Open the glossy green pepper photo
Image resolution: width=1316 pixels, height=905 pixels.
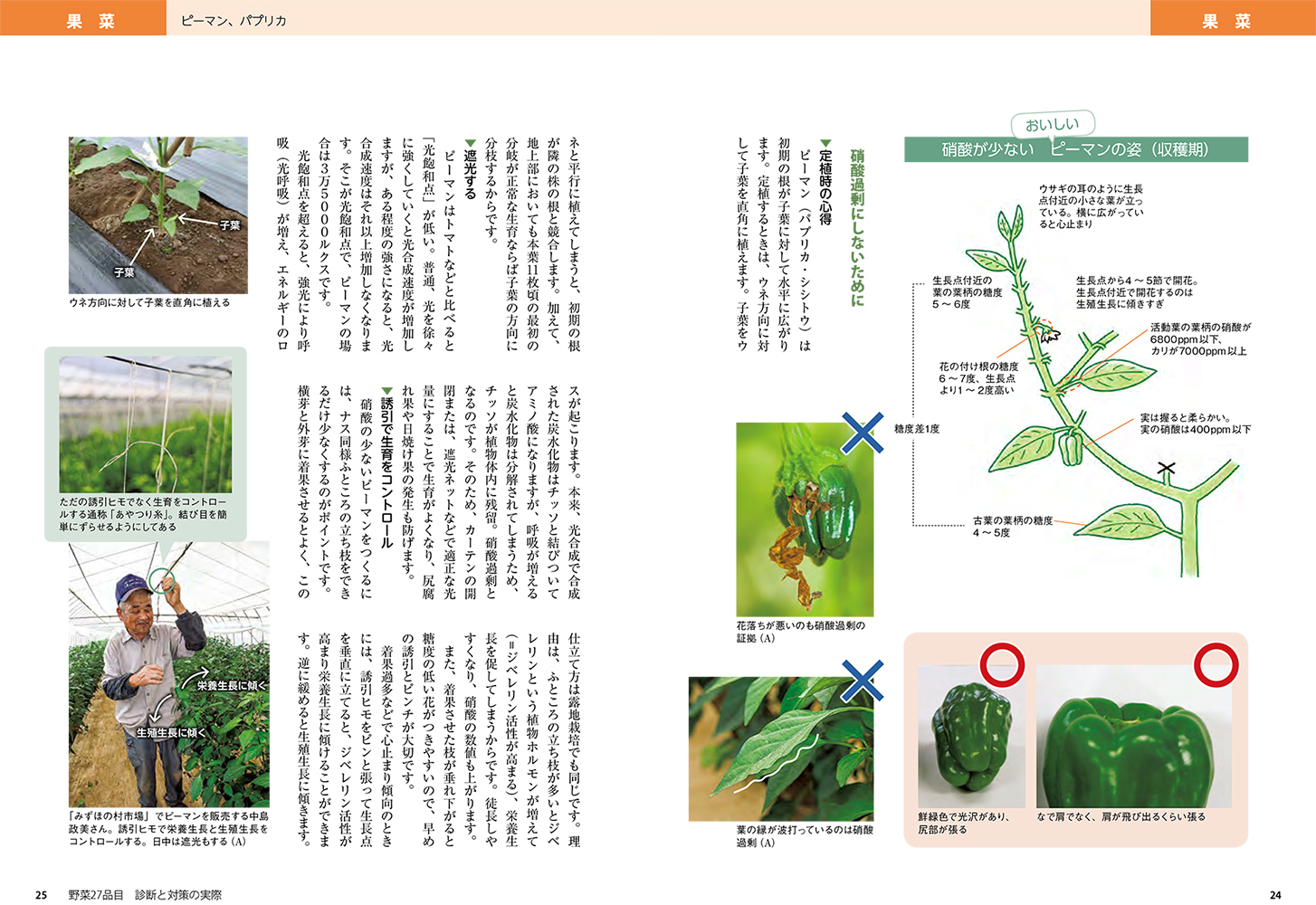[971, 738]
